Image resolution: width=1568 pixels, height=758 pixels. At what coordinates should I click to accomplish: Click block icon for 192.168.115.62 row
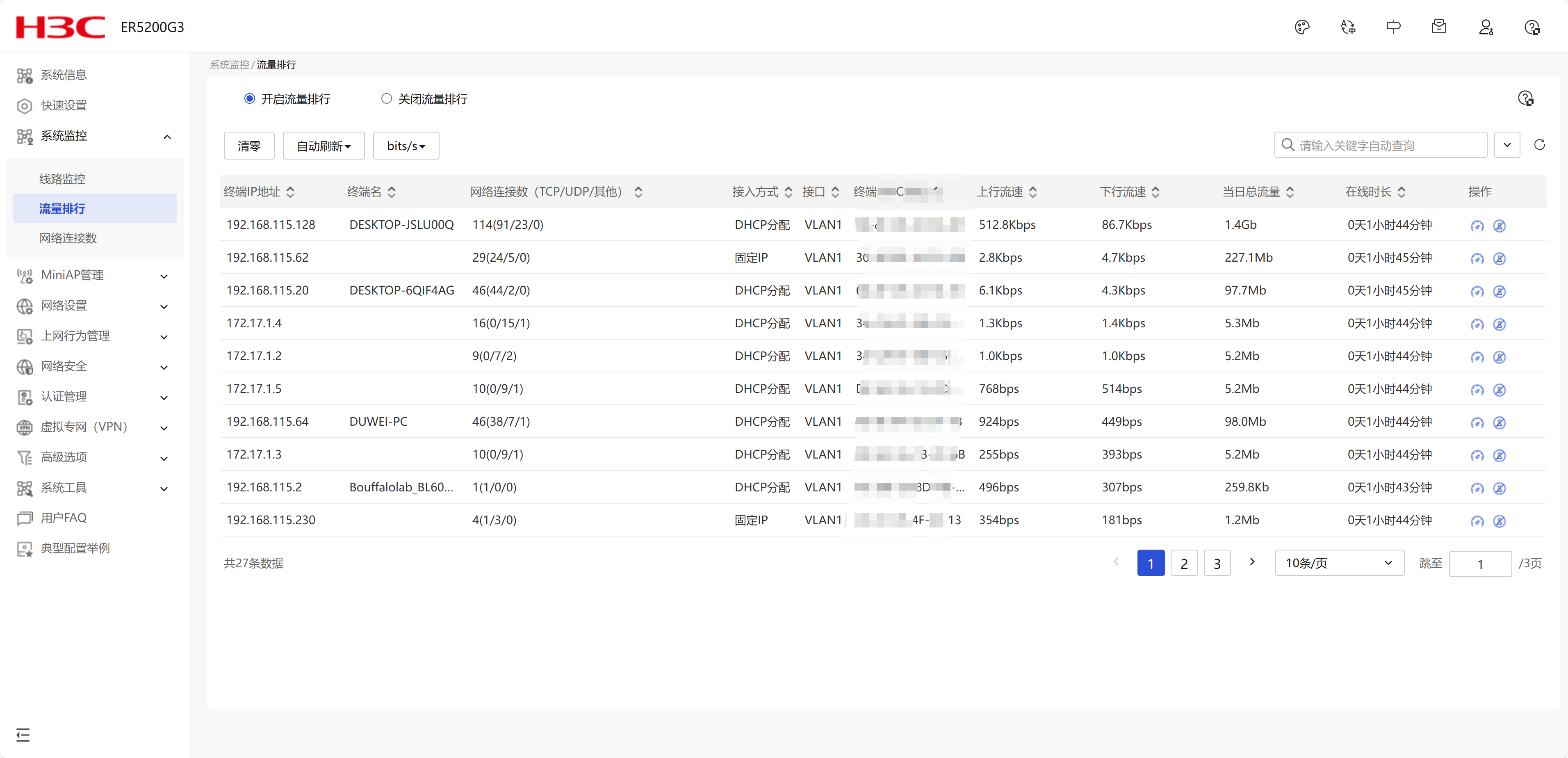[x=1499, y=259]
